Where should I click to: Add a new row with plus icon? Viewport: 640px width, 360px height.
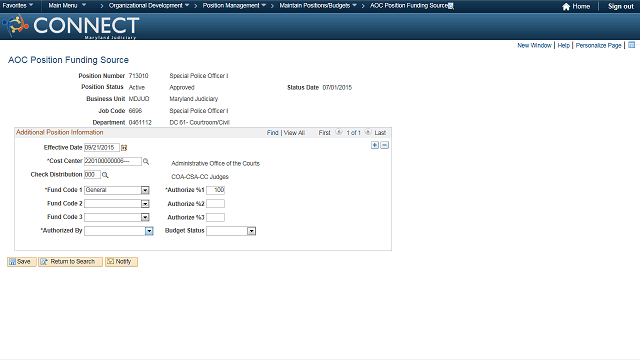click(375, 145)
